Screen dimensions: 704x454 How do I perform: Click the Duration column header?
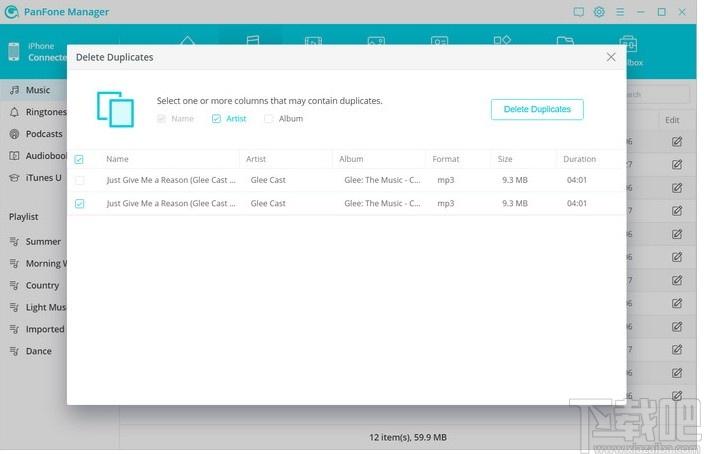579,159
